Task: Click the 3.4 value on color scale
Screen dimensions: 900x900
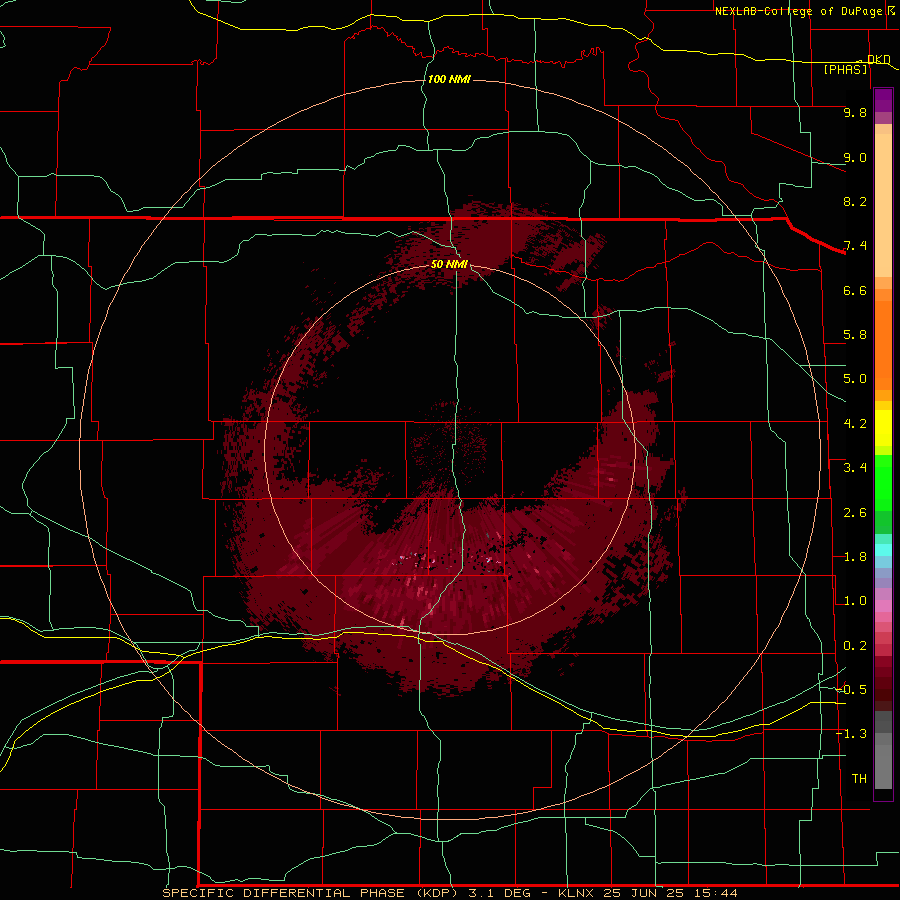Action: pyautogui.click(x=855, y=468)
